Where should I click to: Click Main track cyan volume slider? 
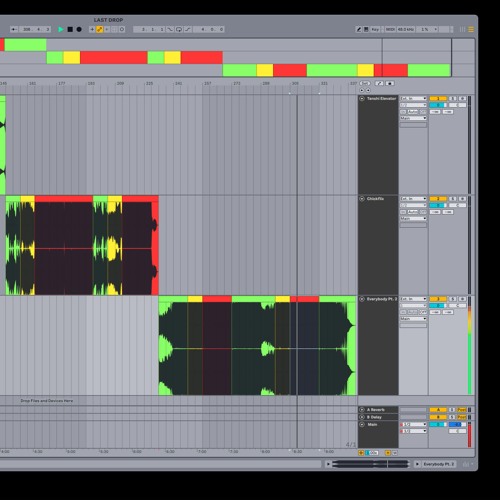pos(438,425)
